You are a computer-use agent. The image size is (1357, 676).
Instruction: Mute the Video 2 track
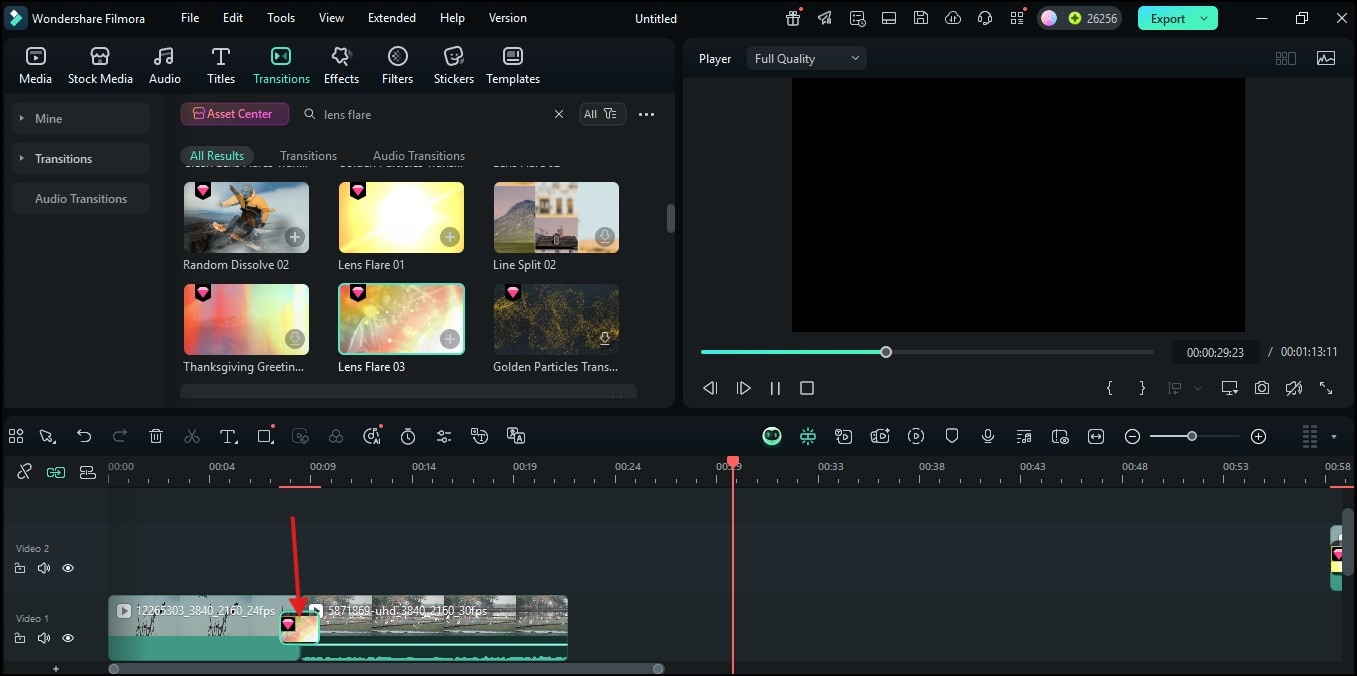point(43,568)
